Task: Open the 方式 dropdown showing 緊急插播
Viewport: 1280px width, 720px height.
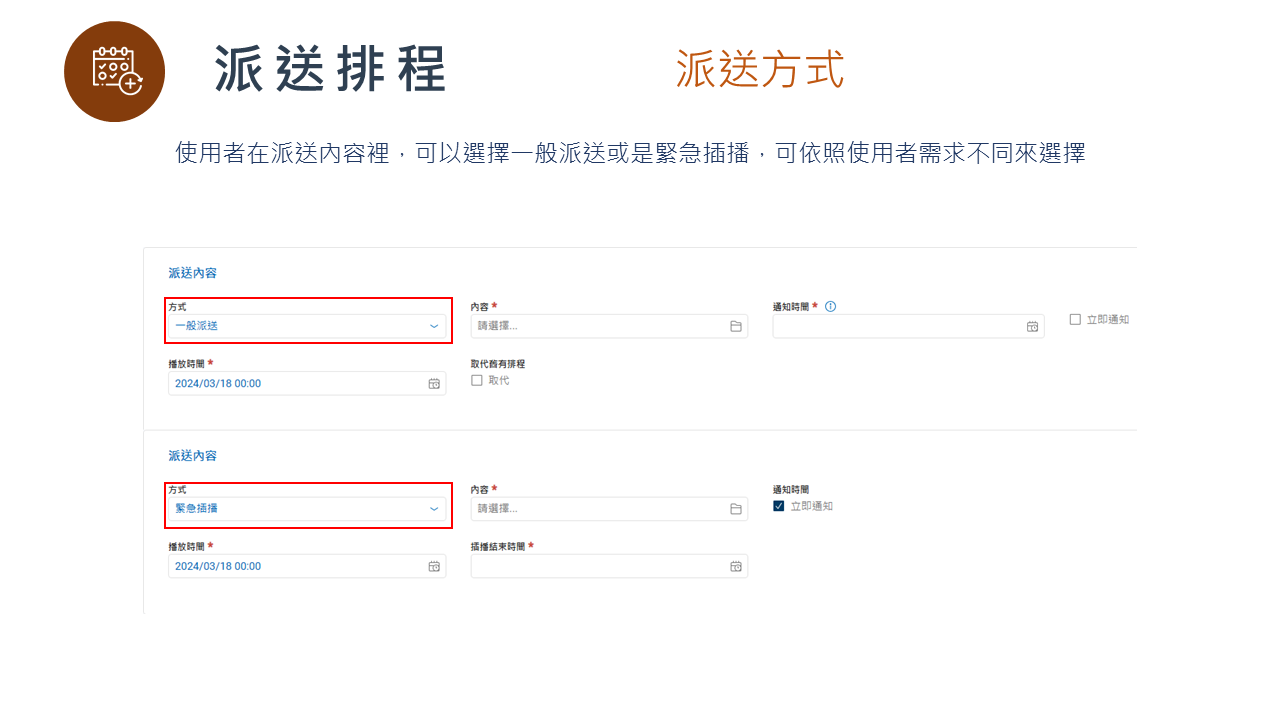Action: click(307, 507)
